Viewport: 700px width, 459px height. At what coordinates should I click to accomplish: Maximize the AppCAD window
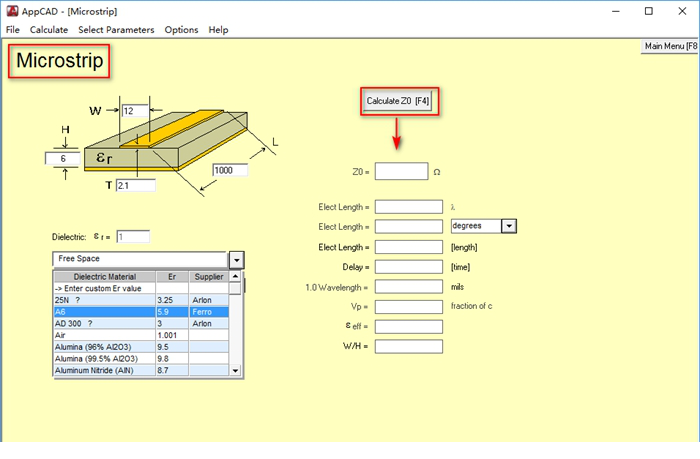click(649, 11)
